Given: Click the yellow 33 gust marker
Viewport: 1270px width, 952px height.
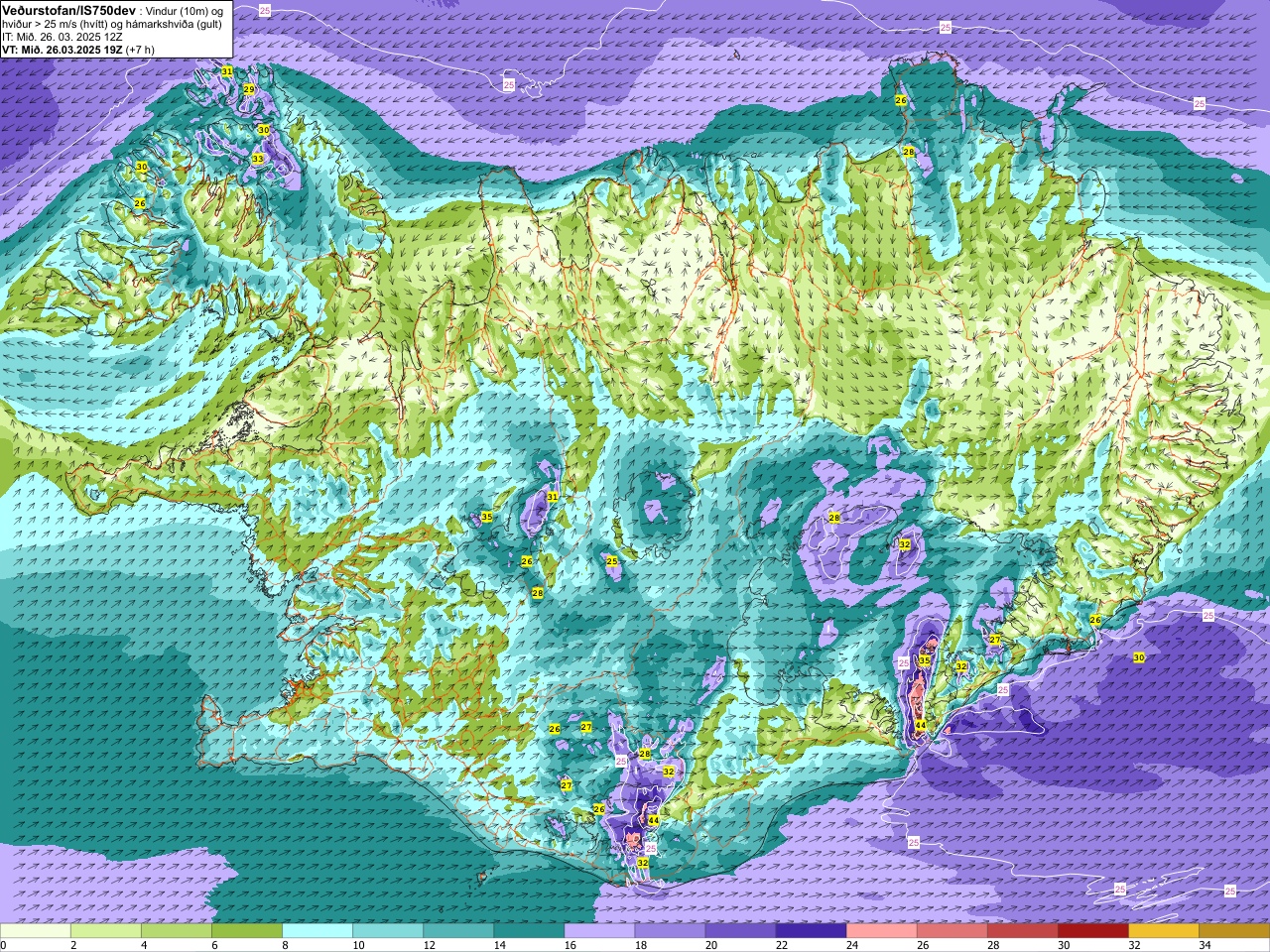Looking at the screenshot, I should pyautogui.click(x=258, y=159).
